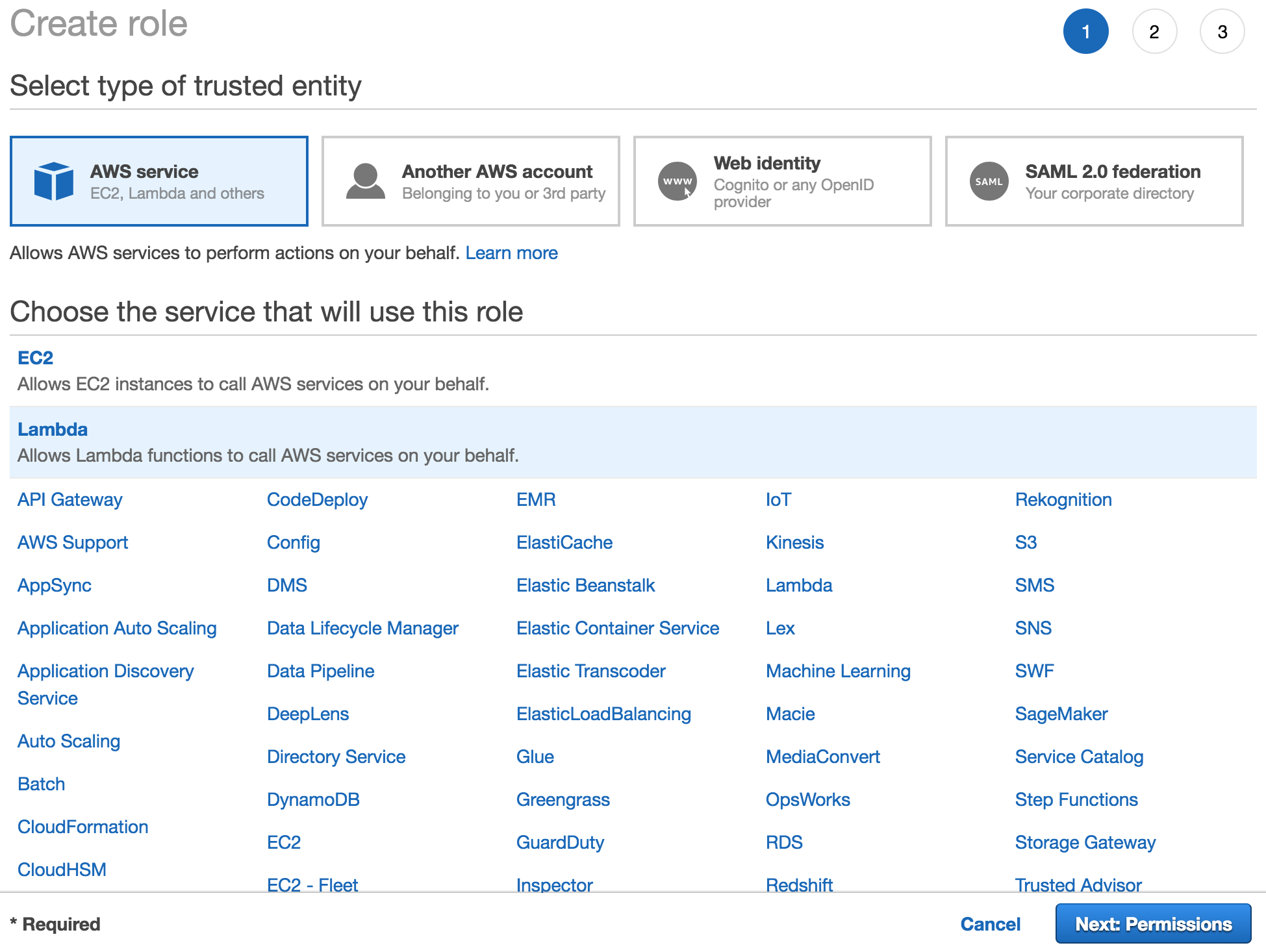Screen dimensions: 1266x952
Task: Select CodeDeploy service
Action: [x=317, y=499]
